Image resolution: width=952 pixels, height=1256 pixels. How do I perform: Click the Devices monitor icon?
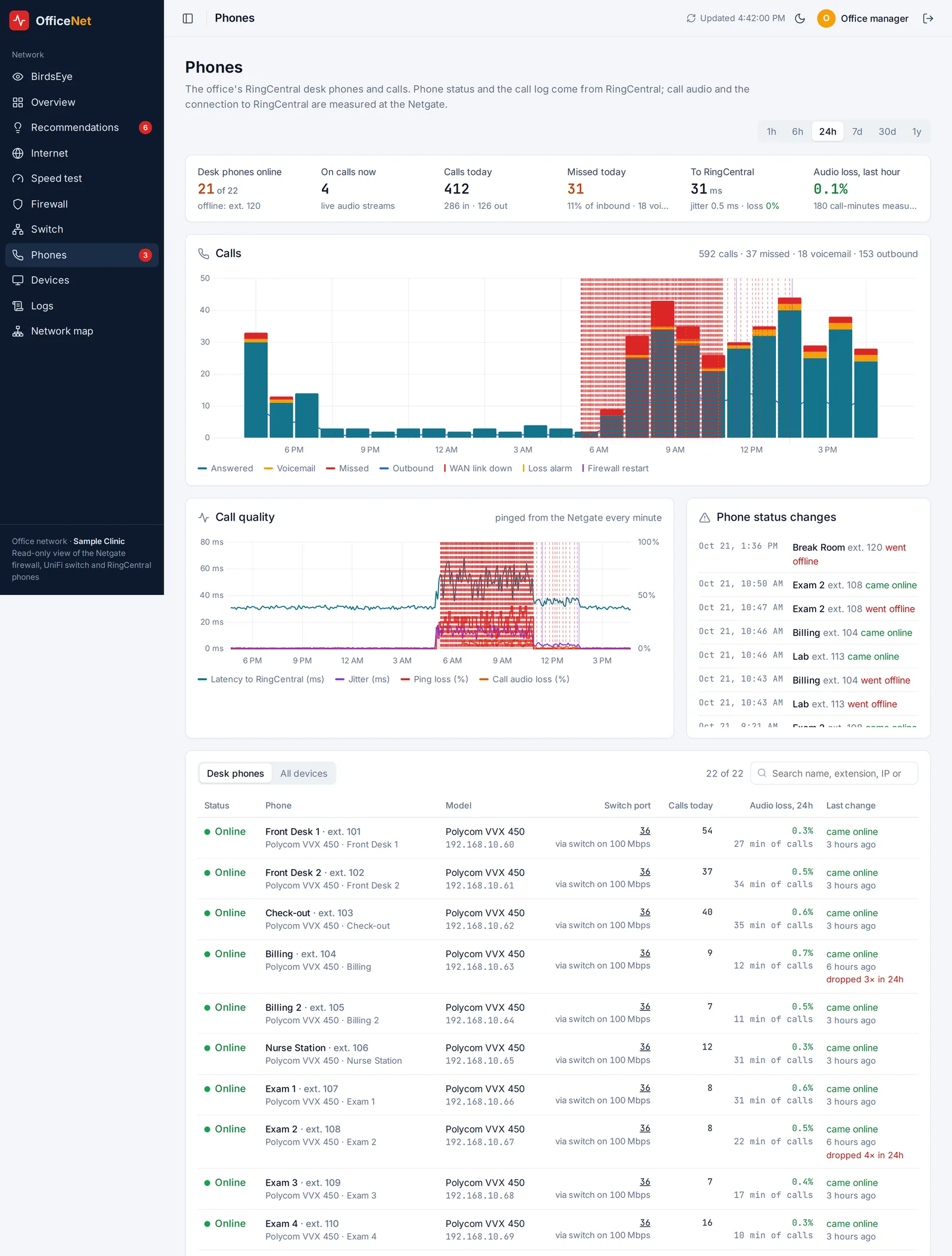click(x=18, y=280)
